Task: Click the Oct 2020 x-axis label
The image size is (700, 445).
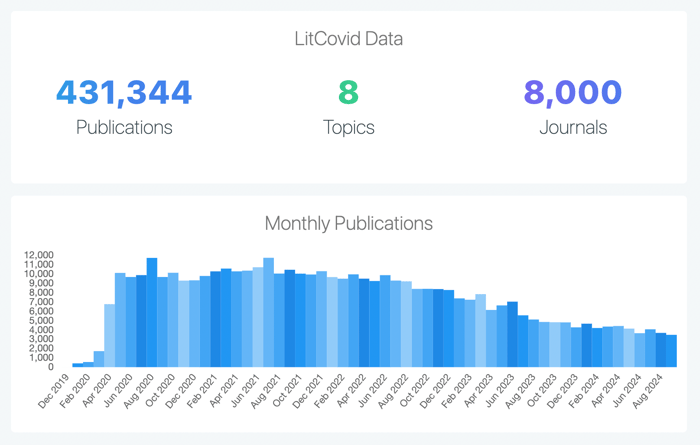Action: [160, 391]
